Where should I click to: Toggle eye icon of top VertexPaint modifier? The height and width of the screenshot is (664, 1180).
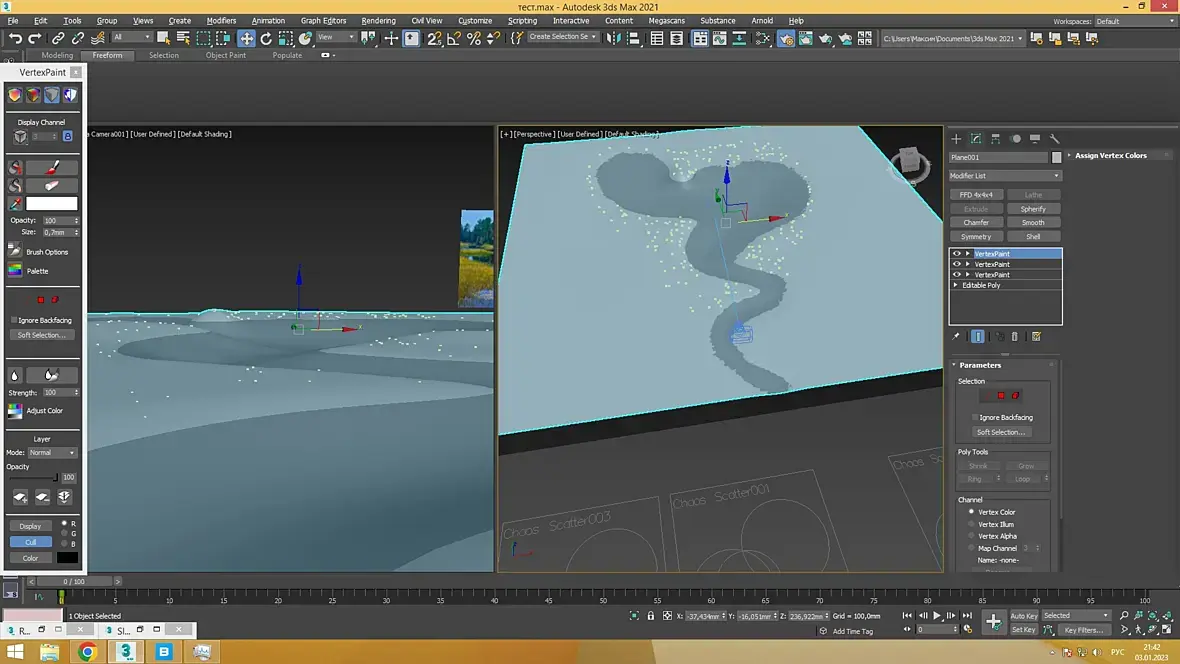[957, 254]
